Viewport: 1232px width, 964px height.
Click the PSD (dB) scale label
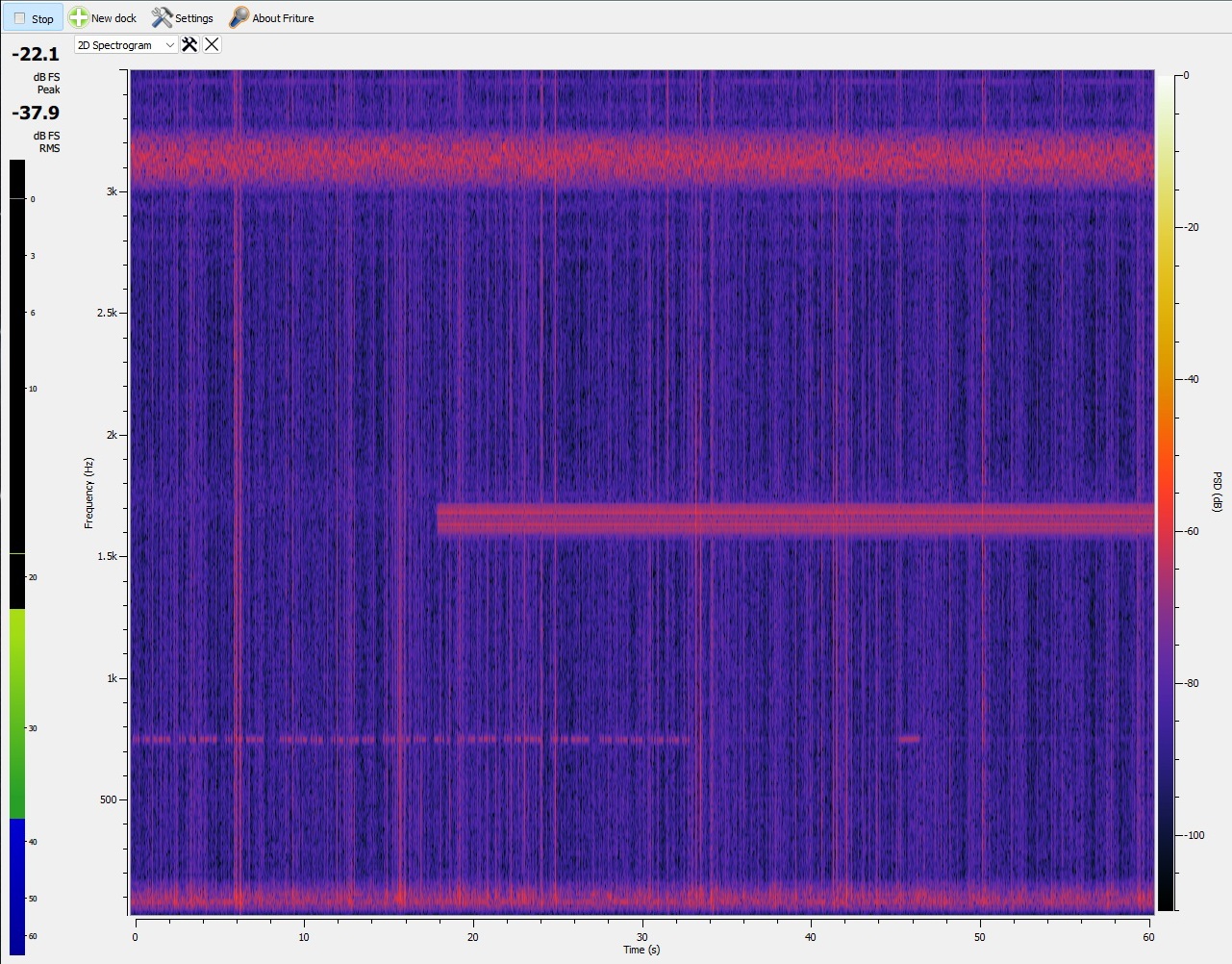click(x=1217, y=491)
